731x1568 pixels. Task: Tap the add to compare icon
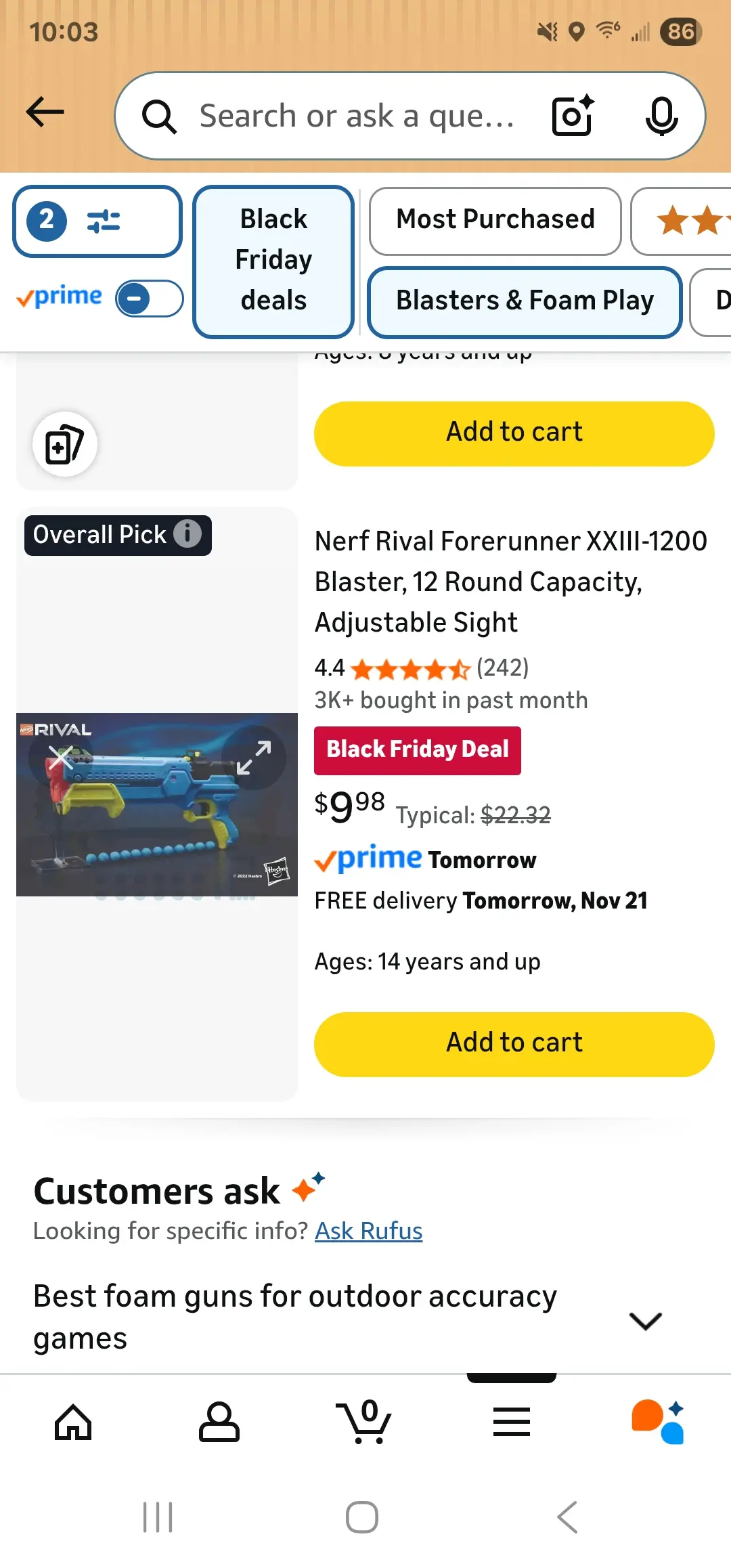click(65, 445)
